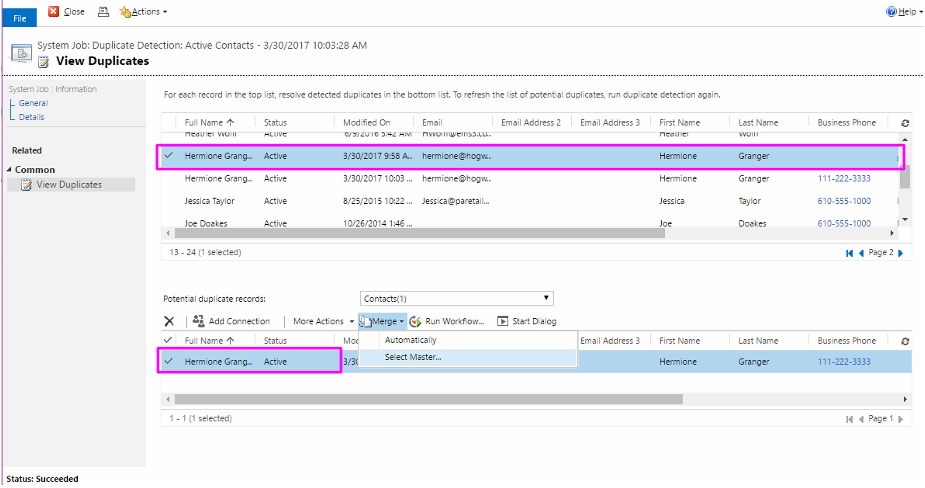Viewport: 925px width, 488px height.
Task: Sort bottom list by Business Phone
Action: pyautogui.click(x=847, y=340)
